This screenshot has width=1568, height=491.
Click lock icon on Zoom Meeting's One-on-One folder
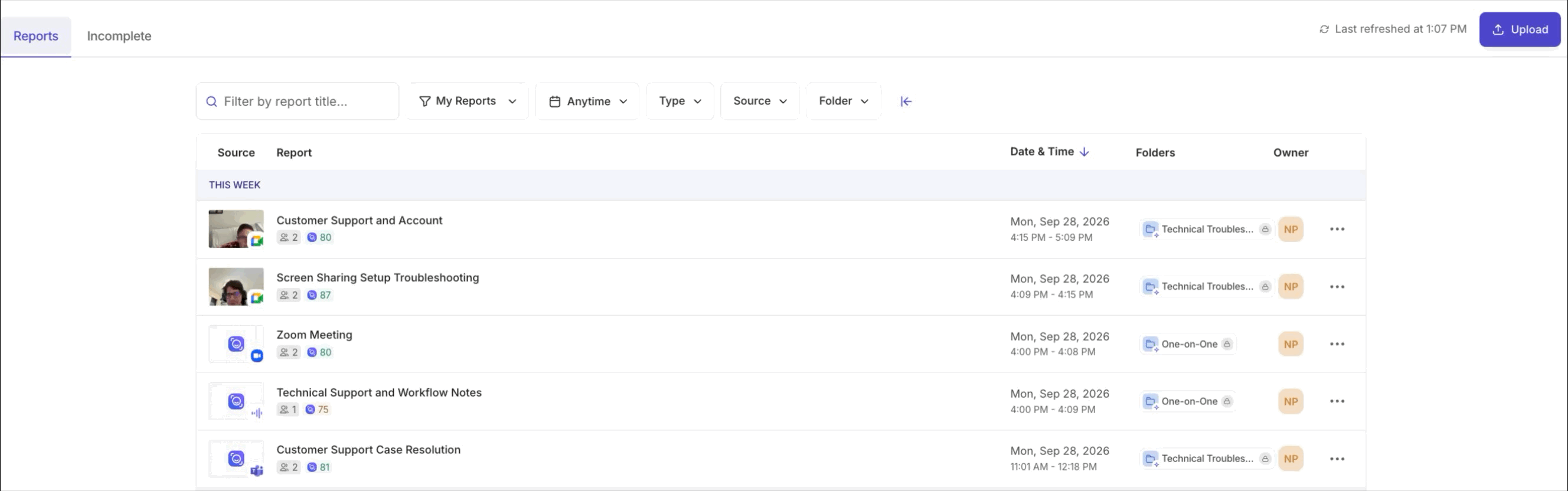pos(1227,345)
